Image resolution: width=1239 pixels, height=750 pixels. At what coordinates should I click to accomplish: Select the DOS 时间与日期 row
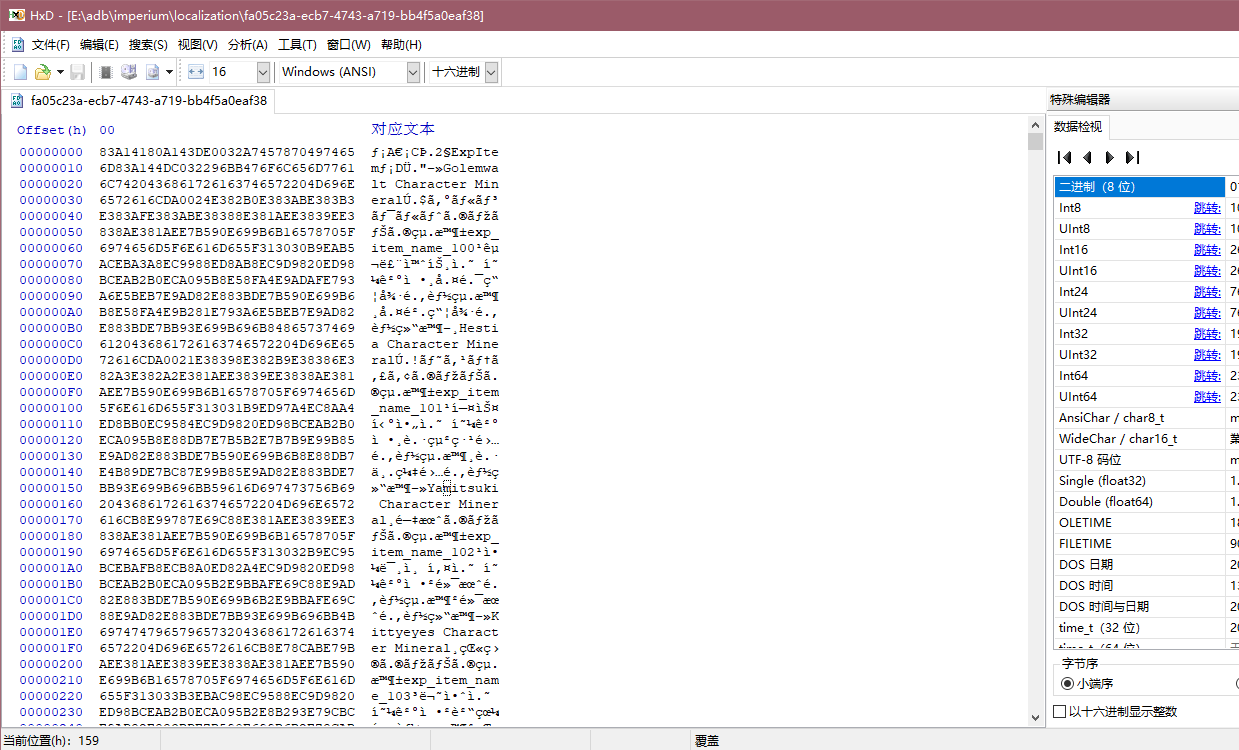[1146, 607]
